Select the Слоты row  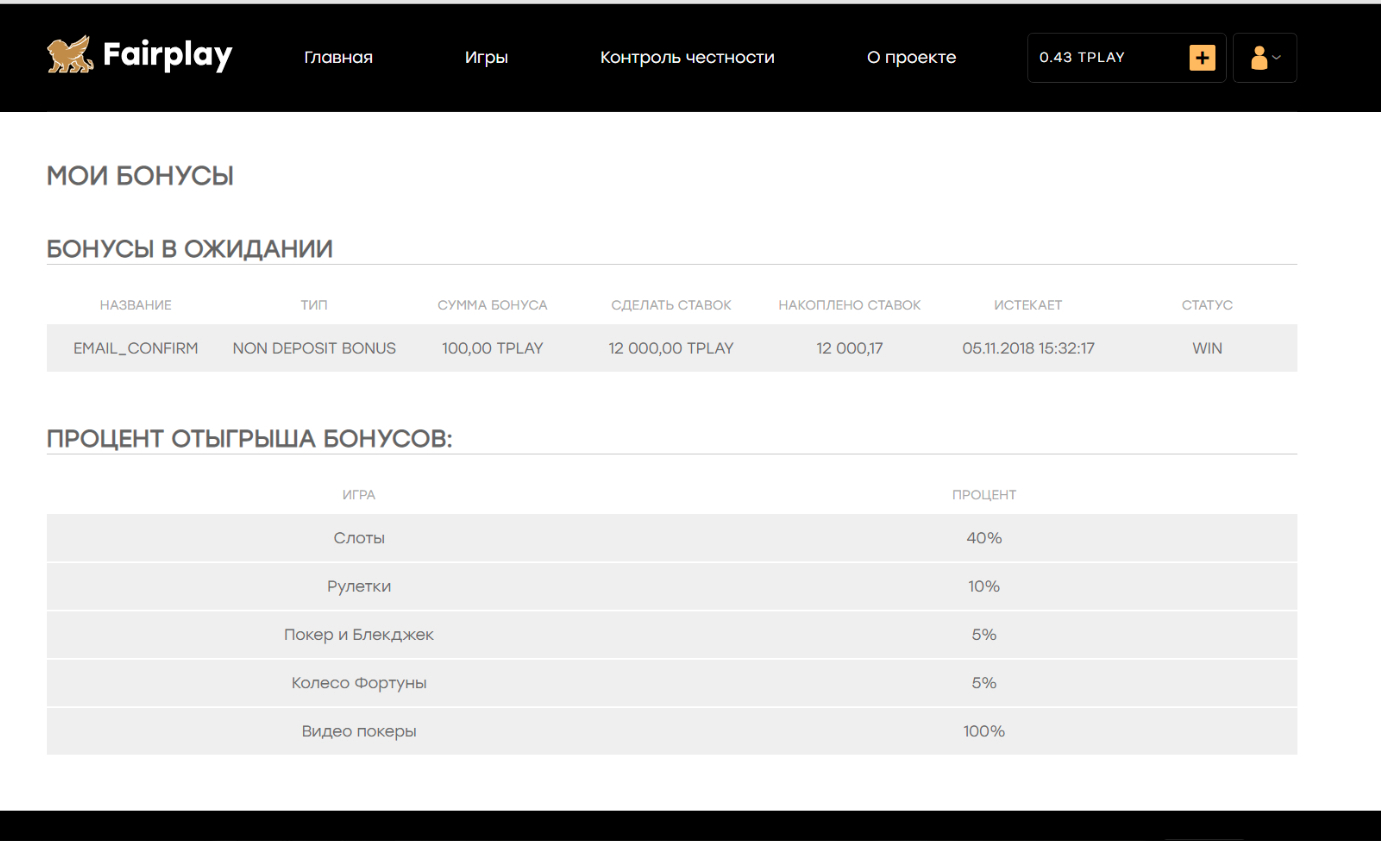[359, 539]
